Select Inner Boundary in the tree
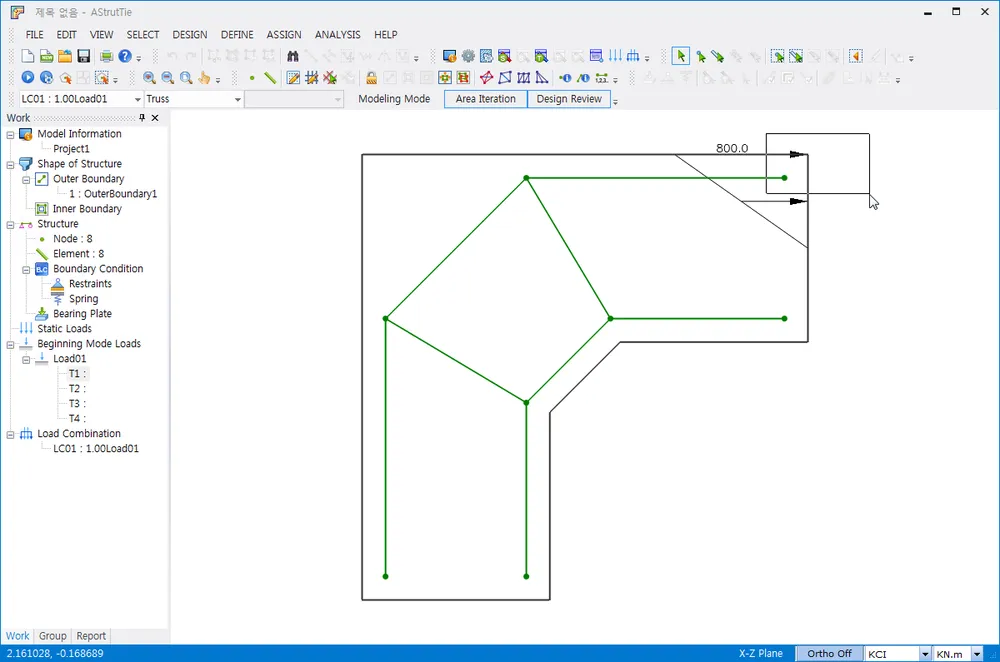Viewport: 1000px width, 662px height. coord(87,209)
